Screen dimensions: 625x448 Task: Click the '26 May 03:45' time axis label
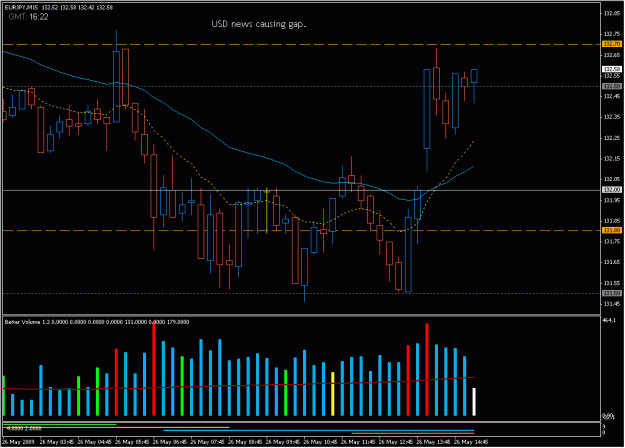point(57,442)
